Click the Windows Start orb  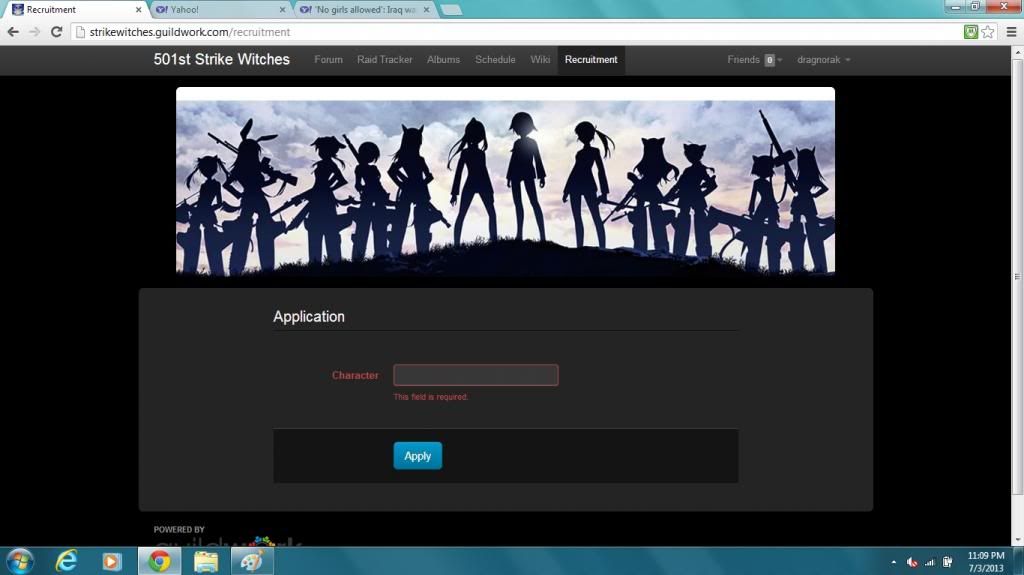point(20,561)
